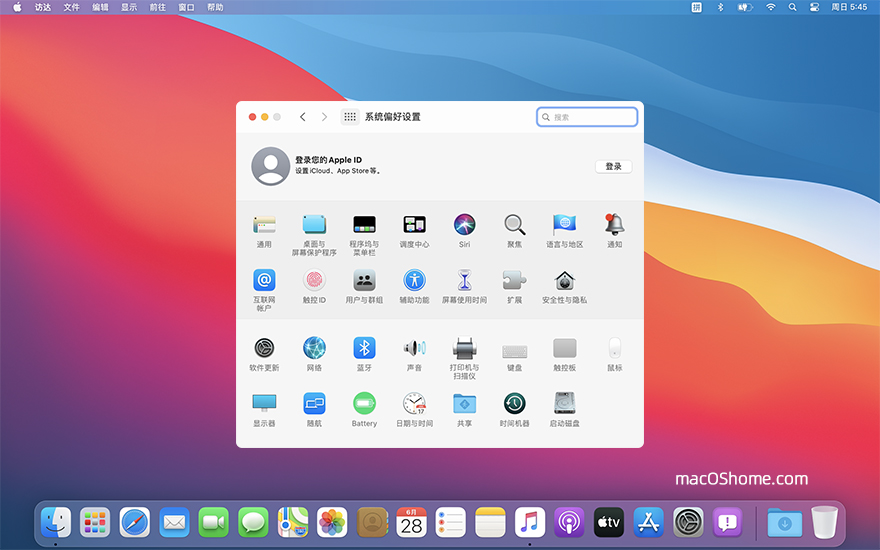Open the 编辑 menu
Image resolution: width=880 pixels, height=550 pixels.
point(100,7)
